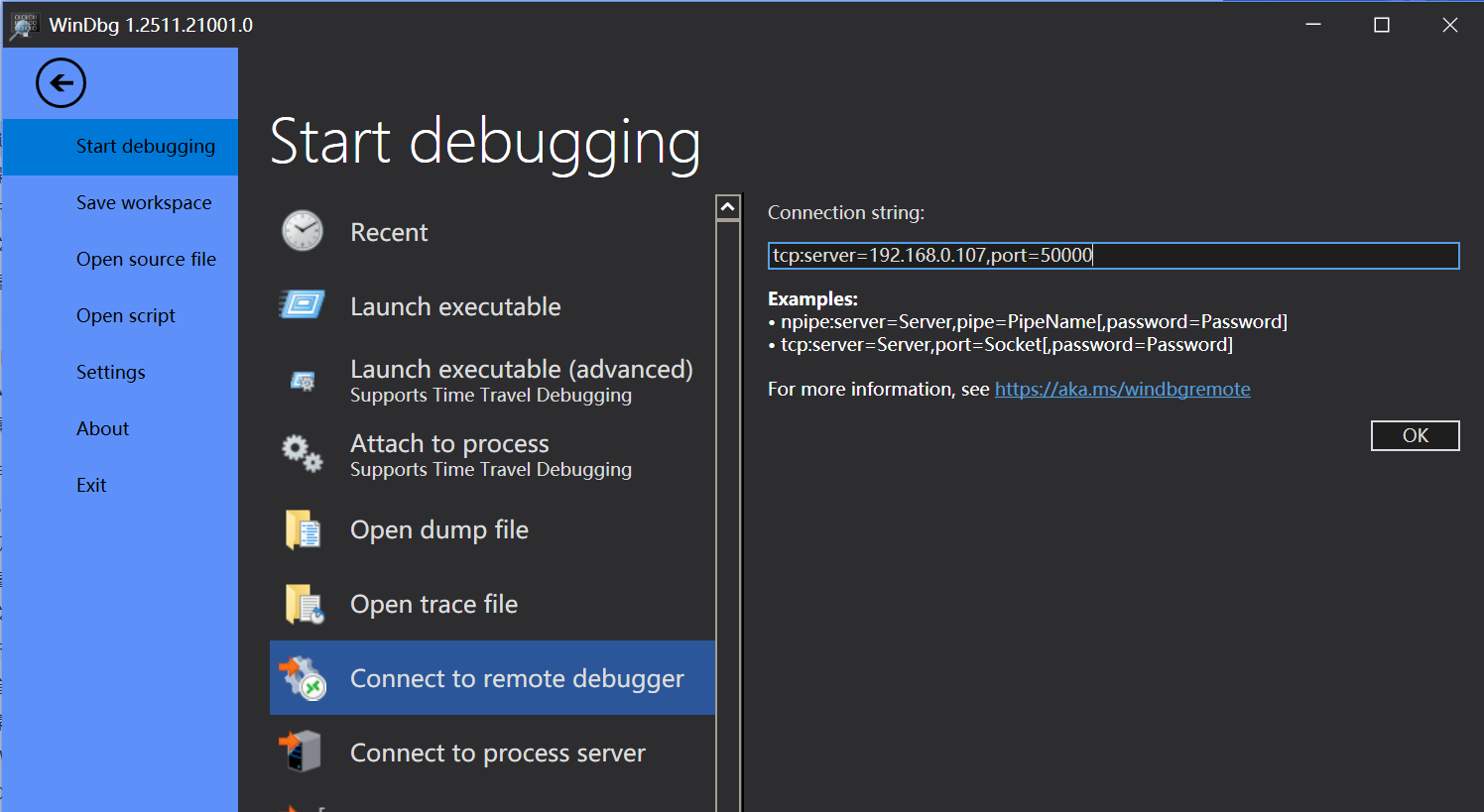Click the WinDbg app icon in title bar
This screenshot has width=1484, height=812.
pyautogui.click(x=24, y=26)
